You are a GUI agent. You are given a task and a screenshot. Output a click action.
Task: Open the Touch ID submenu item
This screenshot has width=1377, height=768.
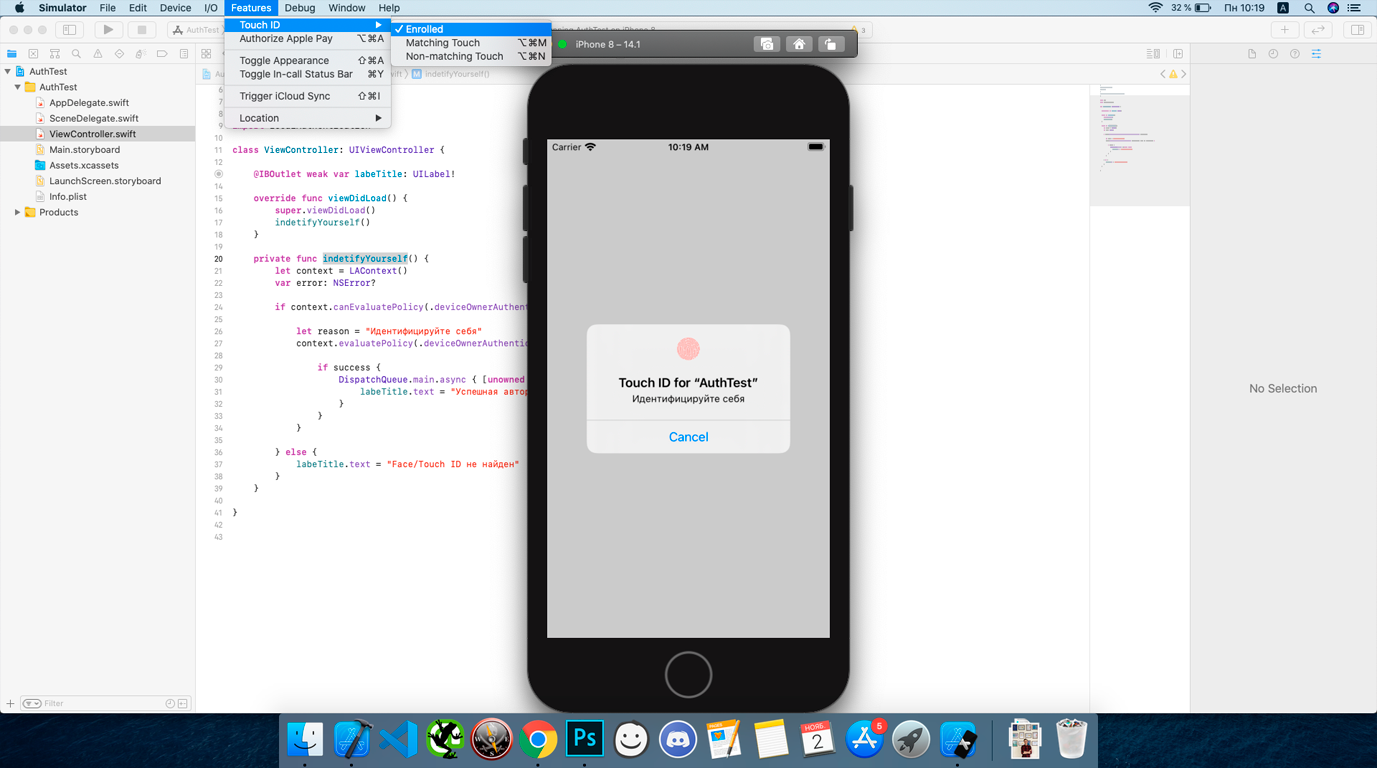click(x=308, y=25)
